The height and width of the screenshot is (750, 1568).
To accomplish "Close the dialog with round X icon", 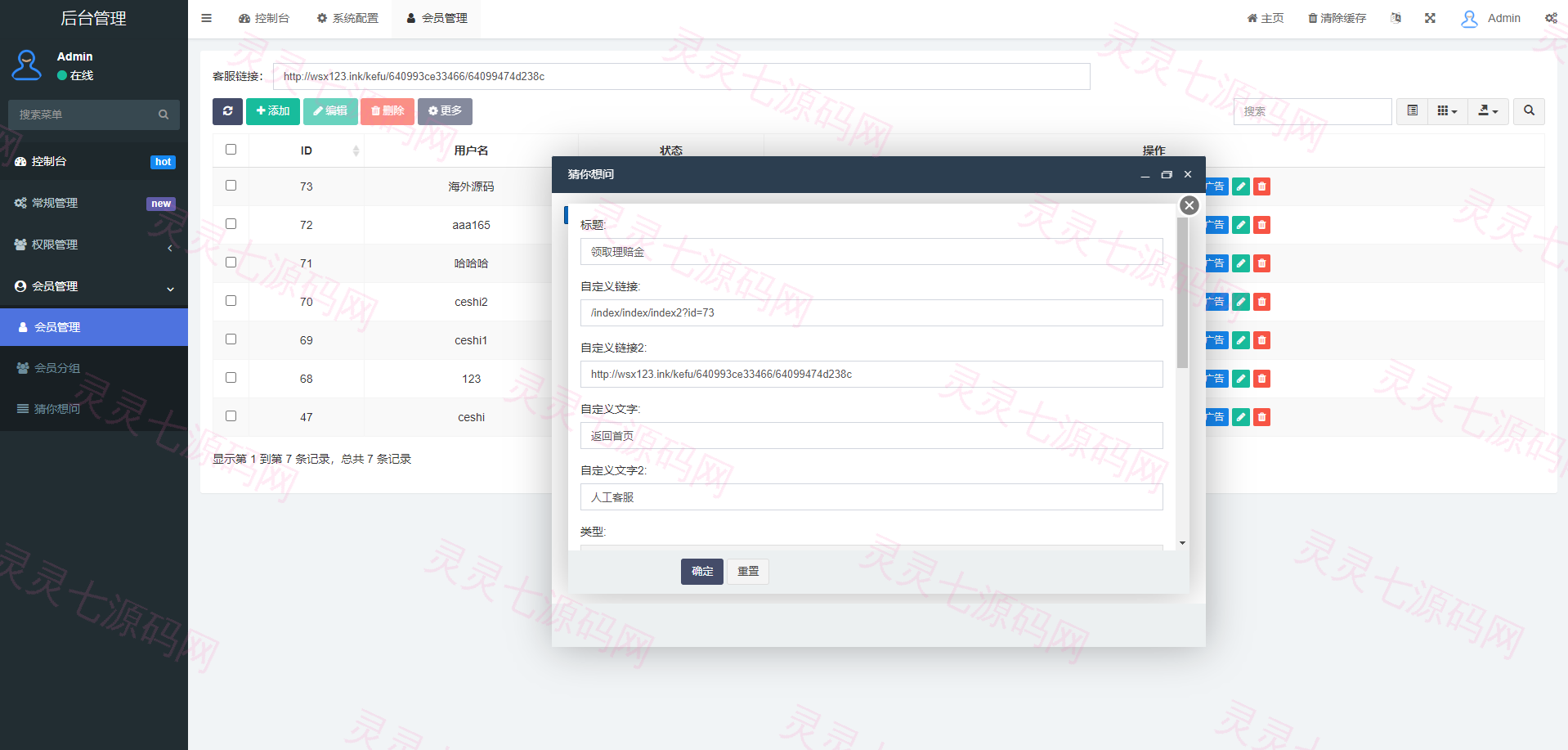I will 1189,205.
